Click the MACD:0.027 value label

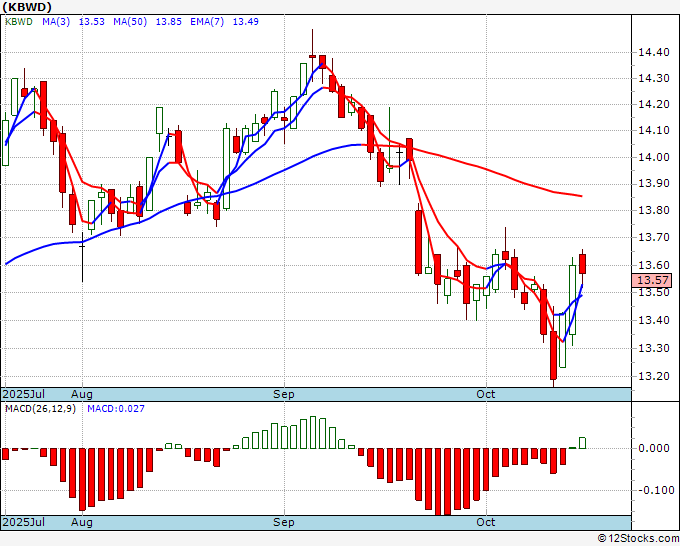[x=116, y=409]
